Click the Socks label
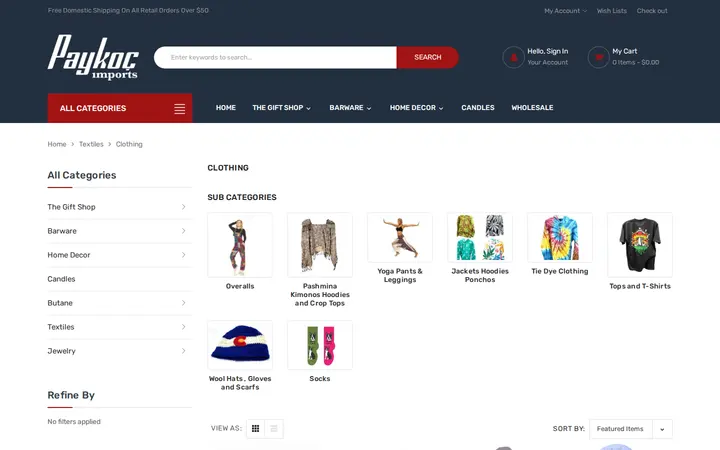This screenshot has height=450, width=720. (320, 379)
